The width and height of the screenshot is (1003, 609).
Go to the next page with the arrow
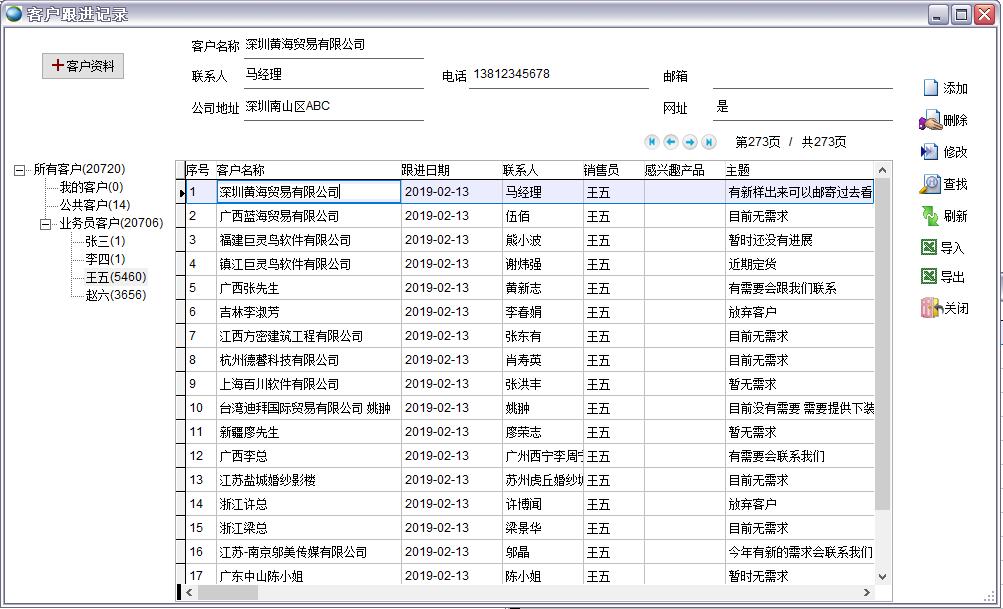click(690, 142)
